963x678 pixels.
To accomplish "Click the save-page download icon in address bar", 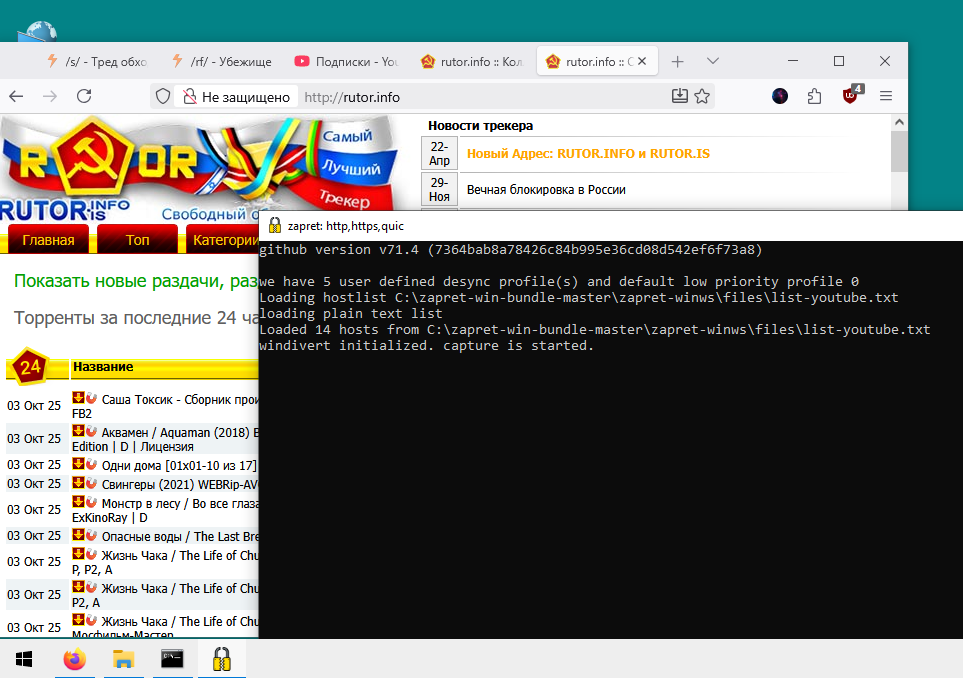I will click(x=680, y=95).
